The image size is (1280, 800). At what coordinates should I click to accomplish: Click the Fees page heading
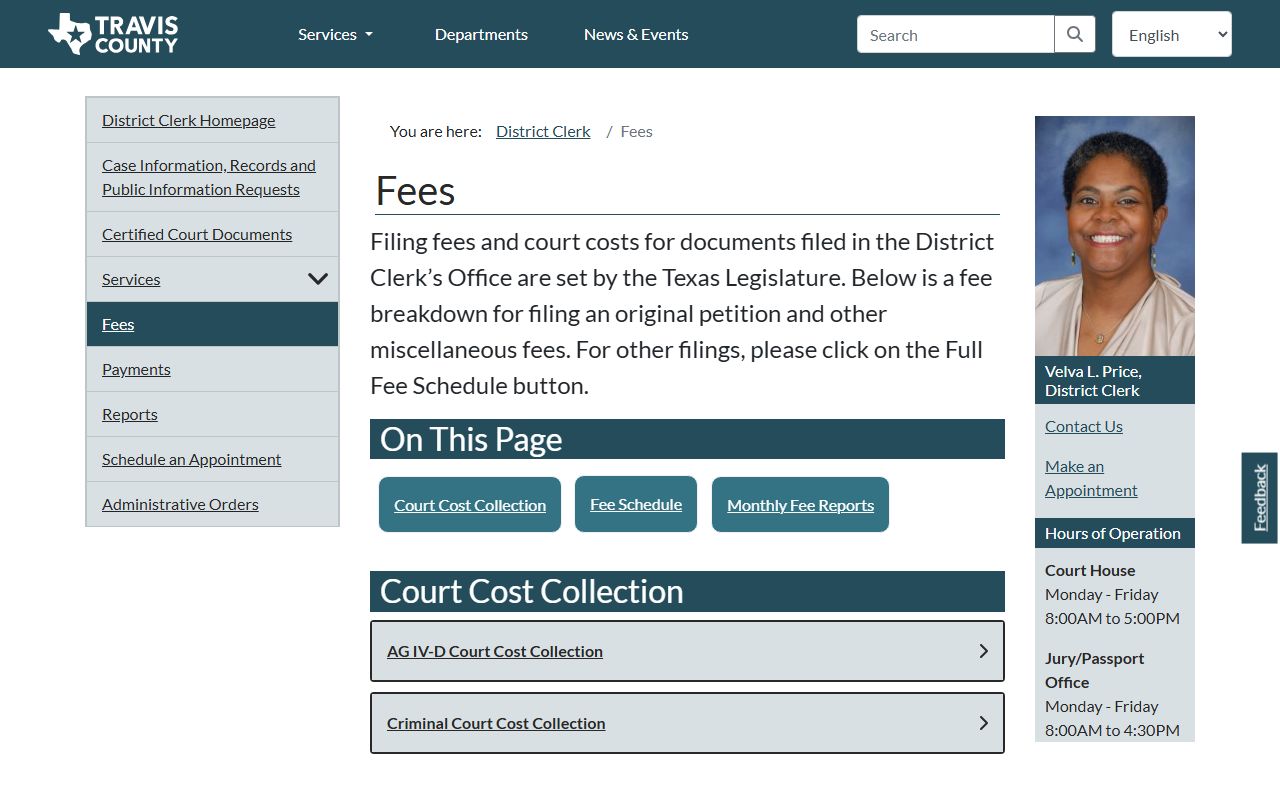pyautogui.click(x=416, y=190)
